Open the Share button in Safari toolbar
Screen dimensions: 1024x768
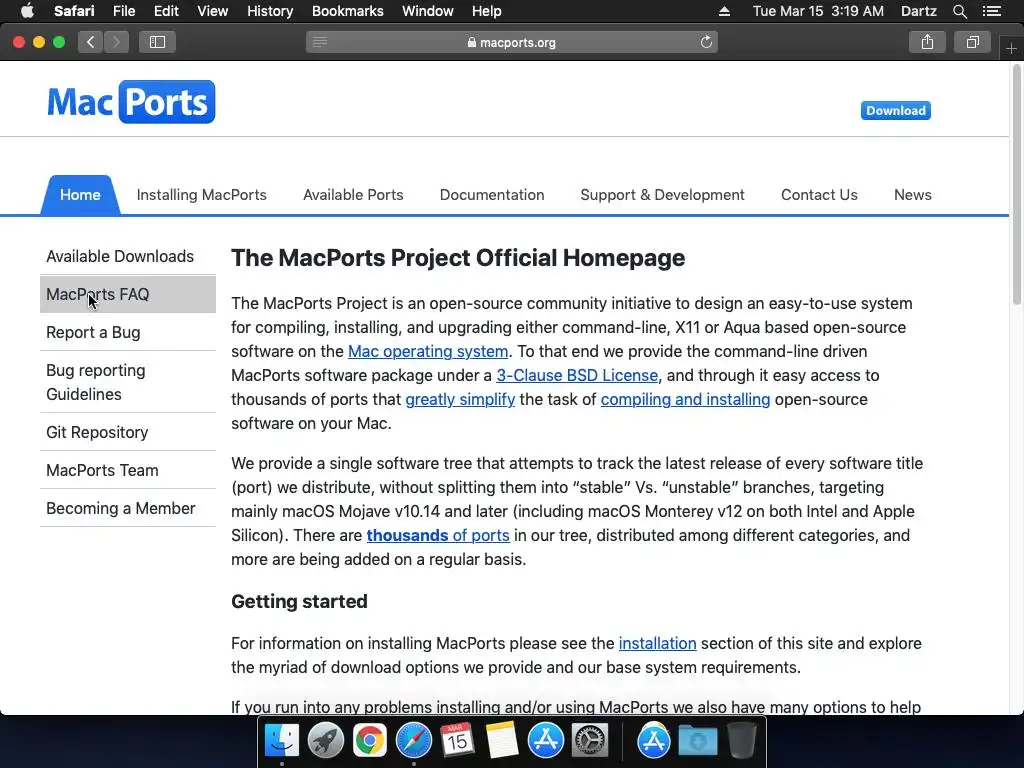click(x=927, y=42)
